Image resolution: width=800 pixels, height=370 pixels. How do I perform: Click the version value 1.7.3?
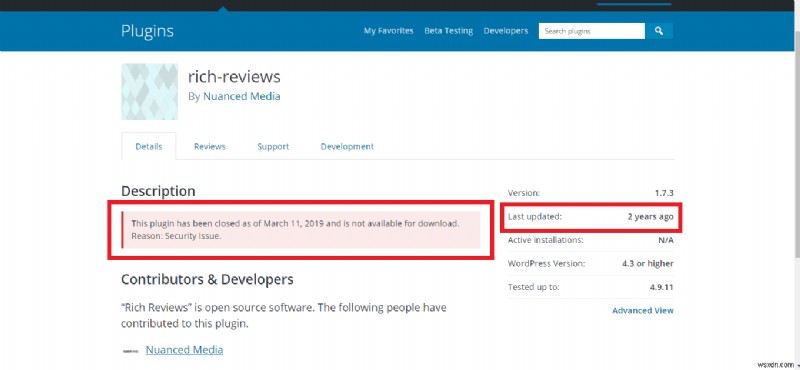(x=664, y=193)
